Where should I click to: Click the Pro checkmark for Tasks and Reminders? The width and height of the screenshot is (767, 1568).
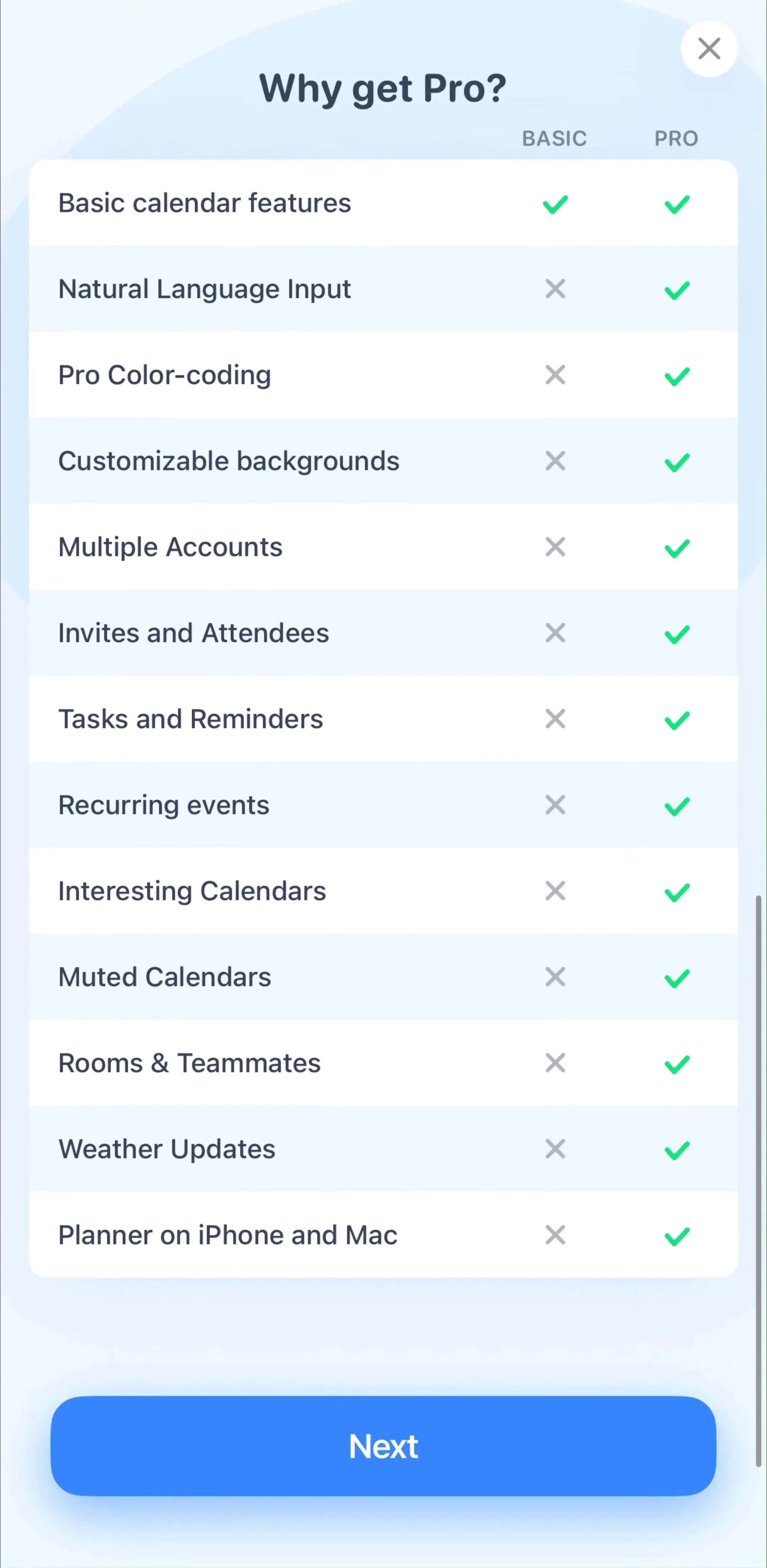tap(677, 720)
